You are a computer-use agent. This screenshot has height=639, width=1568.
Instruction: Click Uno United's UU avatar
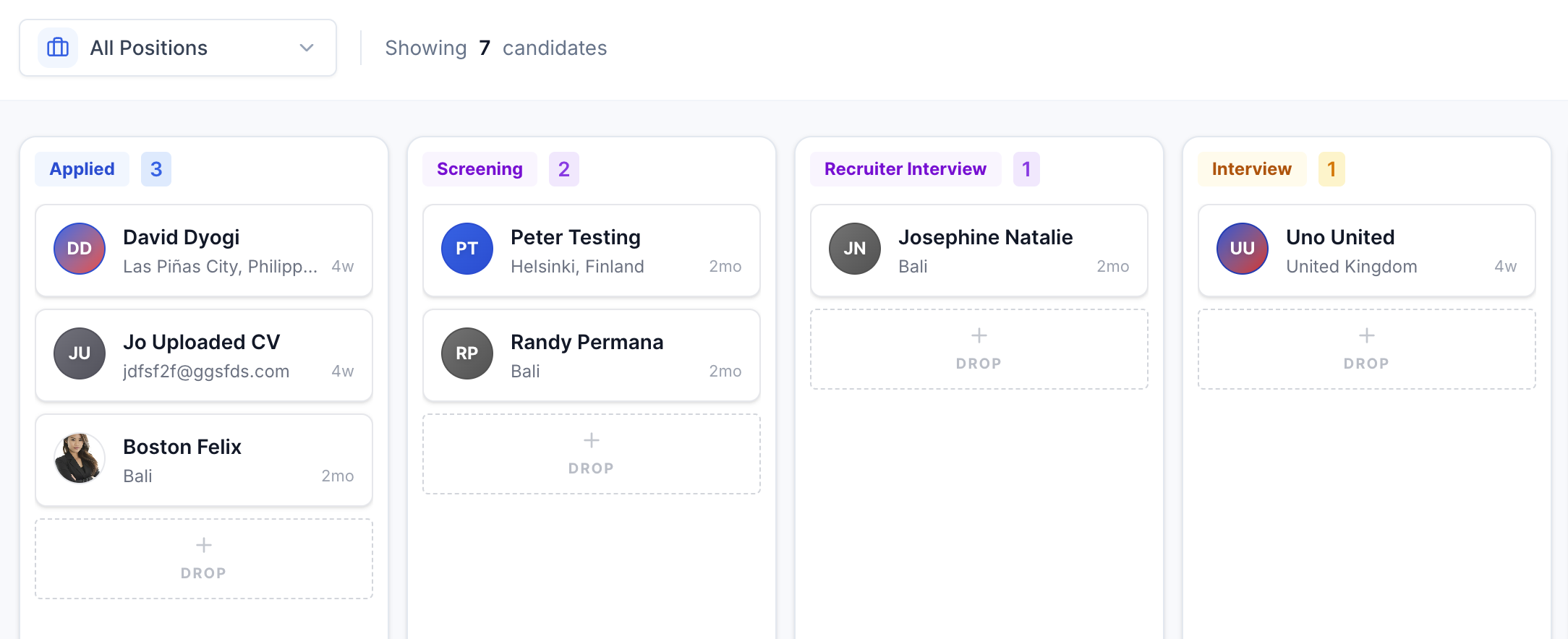tap(1243, 249)
